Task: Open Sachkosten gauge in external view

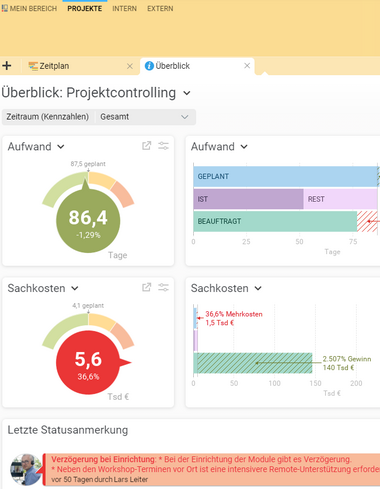Action: click(x=147, y=287)
